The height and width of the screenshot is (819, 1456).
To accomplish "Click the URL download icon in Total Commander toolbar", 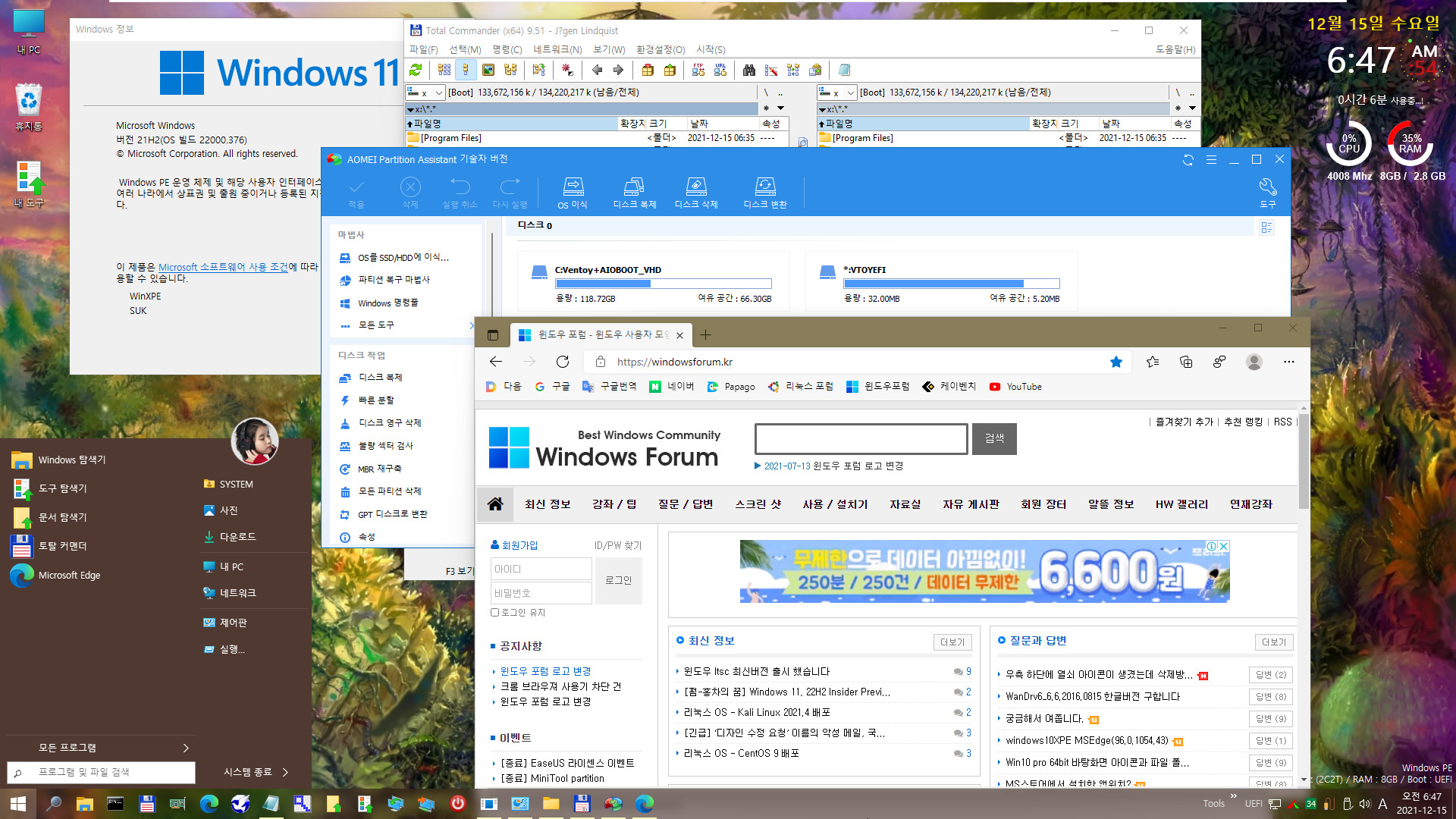I will pos(720,70).
